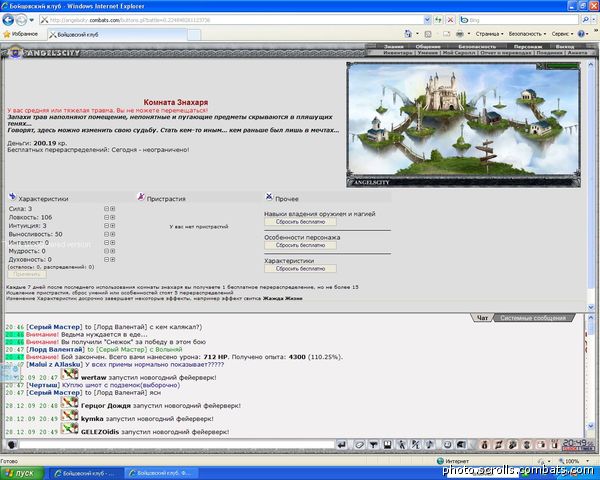Click the red X Stop loading icon

pos(451,20)
